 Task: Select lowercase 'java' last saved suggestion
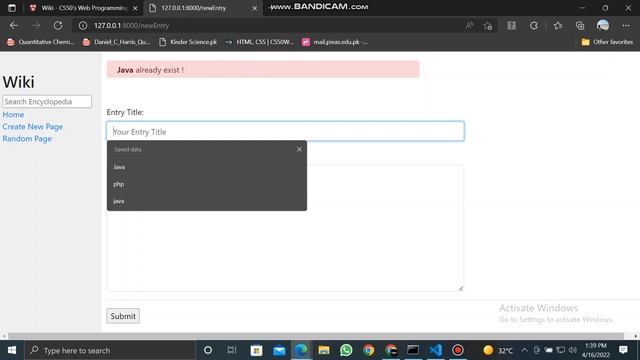[207, 201]
